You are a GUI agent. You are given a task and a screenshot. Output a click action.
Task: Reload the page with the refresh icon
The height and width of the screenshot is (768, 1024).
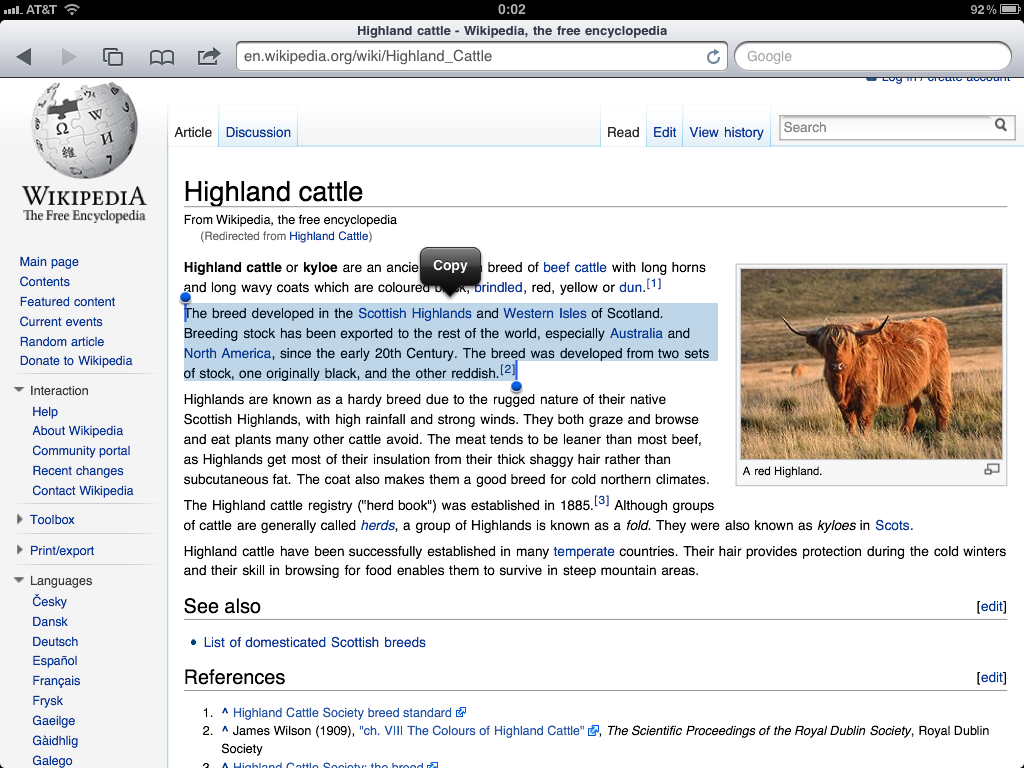pyautogui.click(x=713, y=57)
